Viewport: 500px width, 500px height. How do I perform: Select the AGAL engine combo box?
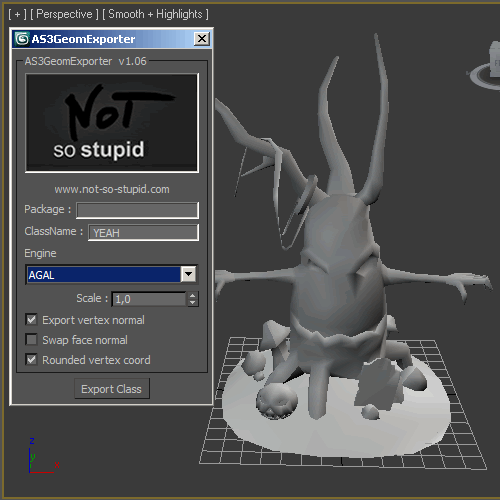click(x=112, y=275)
